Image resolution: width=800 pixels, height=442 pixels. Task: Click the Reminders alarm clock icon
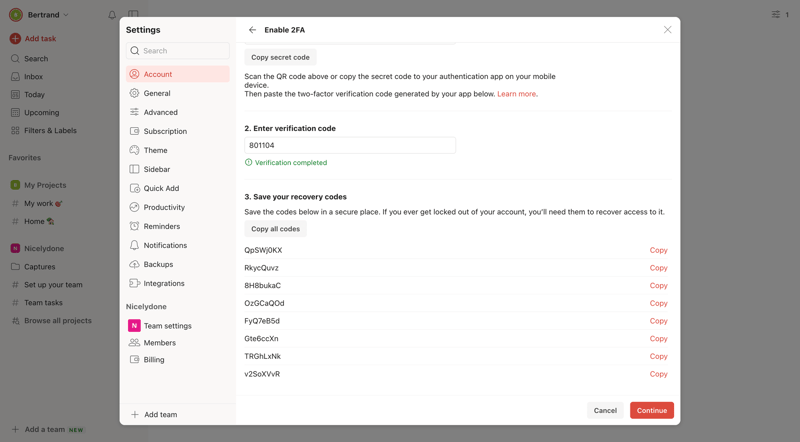click(x=134, y=226)
